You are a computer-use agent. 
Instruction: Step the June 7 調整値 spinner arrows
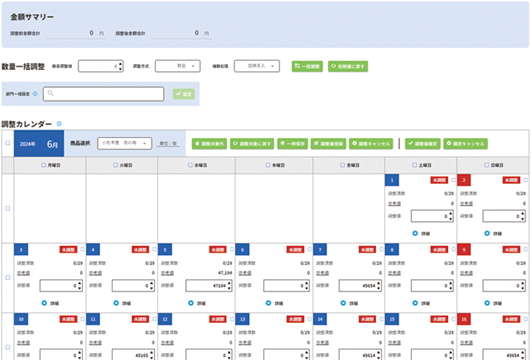[379, 286]
